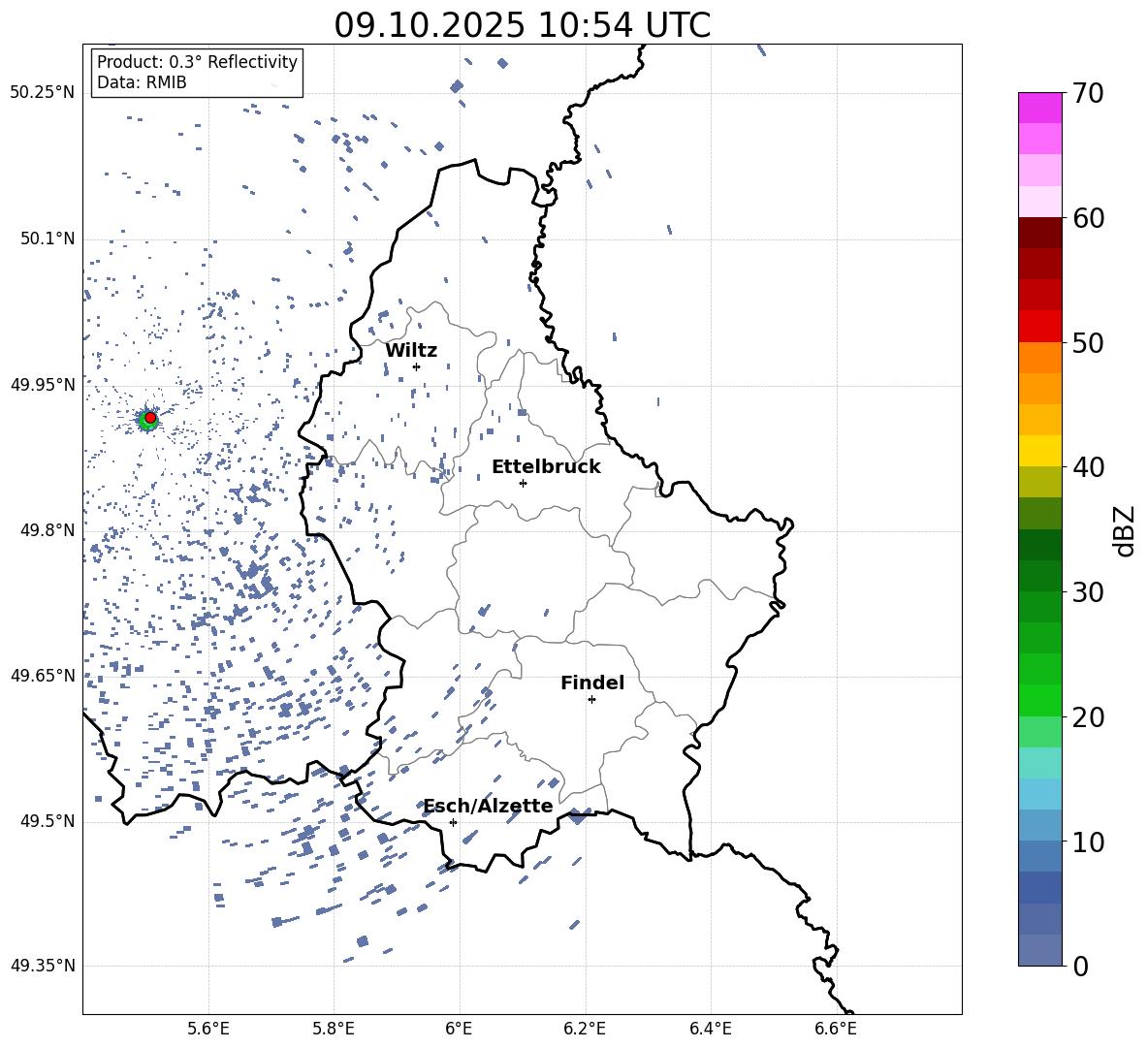This screenshot has width=1148, height=1048.
Task: Click the Ettelbruck station cross marker
Action: [523, 483]
